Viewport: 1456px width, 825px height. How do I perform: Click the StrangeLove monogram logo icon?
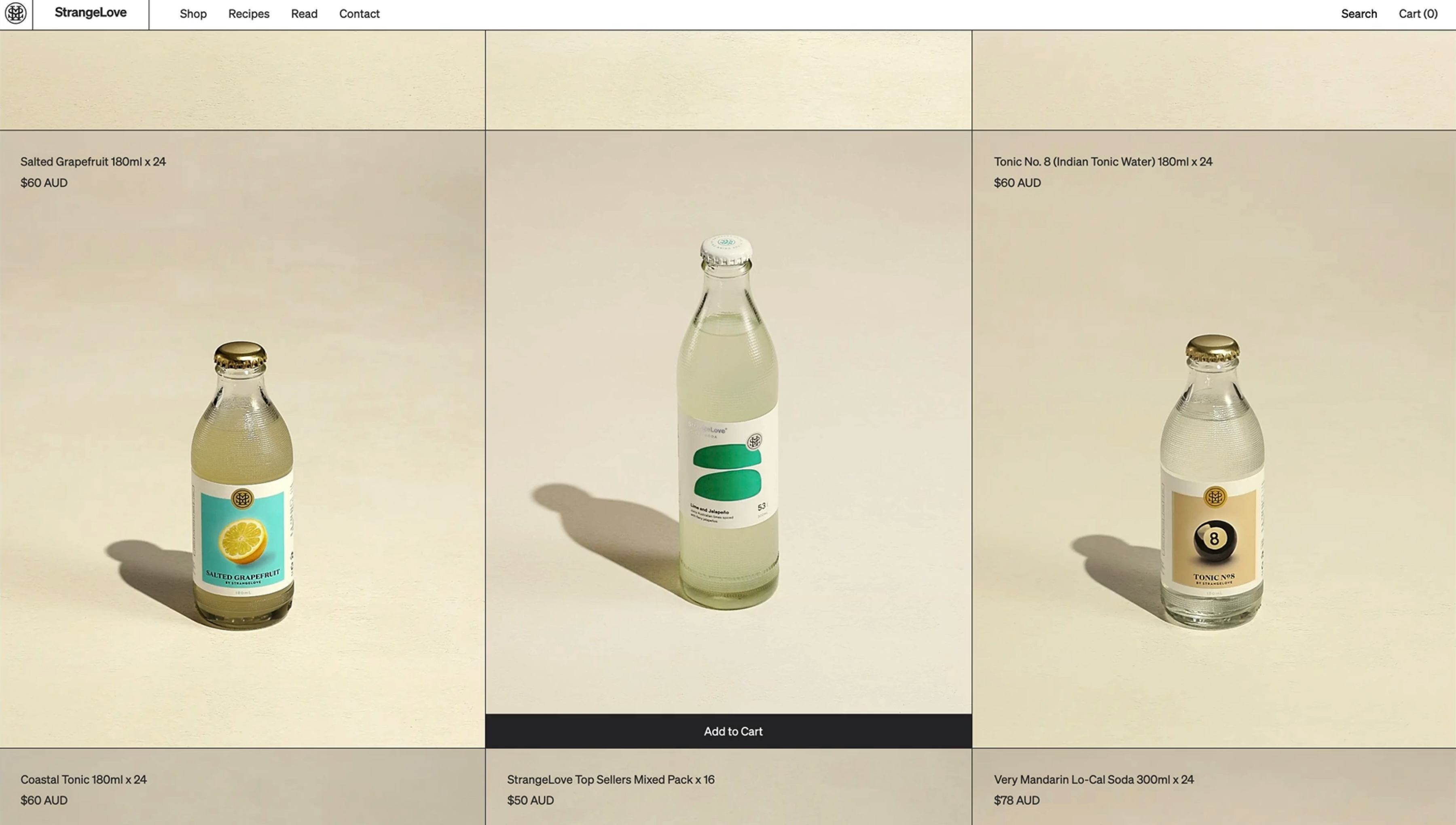tap(16, 14)
